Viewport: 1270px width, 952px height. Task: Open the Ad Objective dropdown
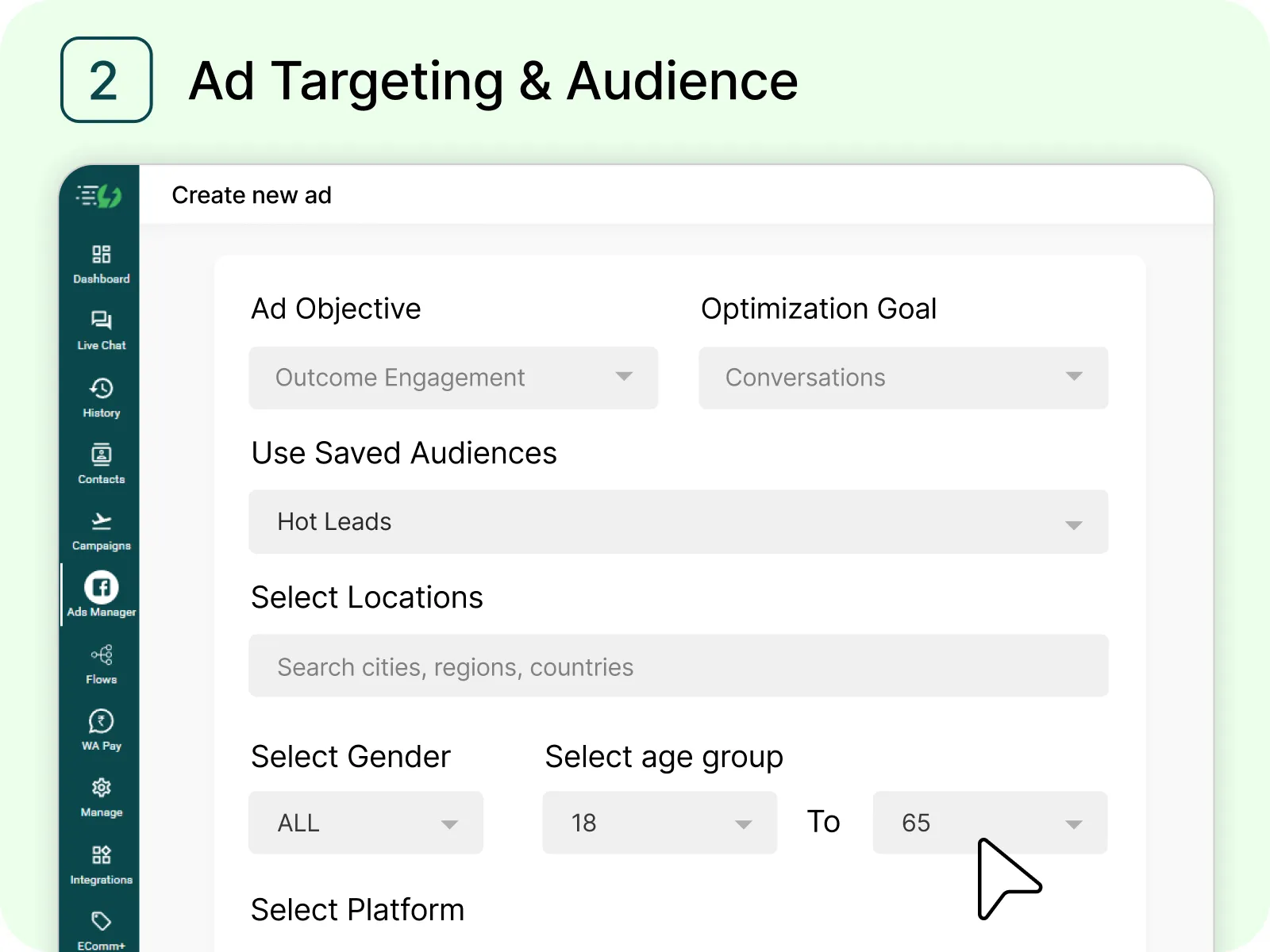click(452, 378)
